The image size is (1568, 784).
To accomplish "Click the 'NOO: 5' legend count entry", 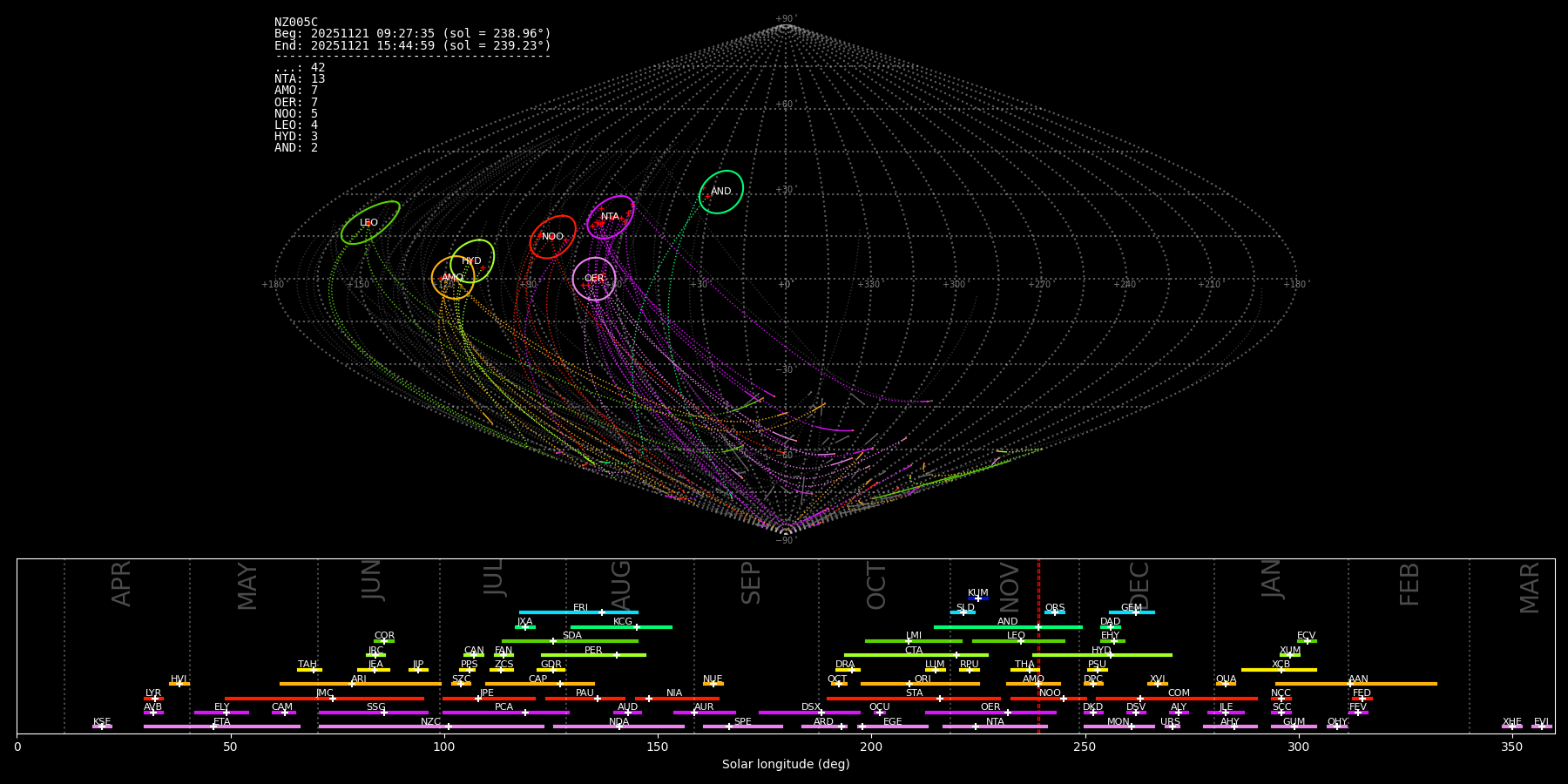I will click(x=296, y=113).
